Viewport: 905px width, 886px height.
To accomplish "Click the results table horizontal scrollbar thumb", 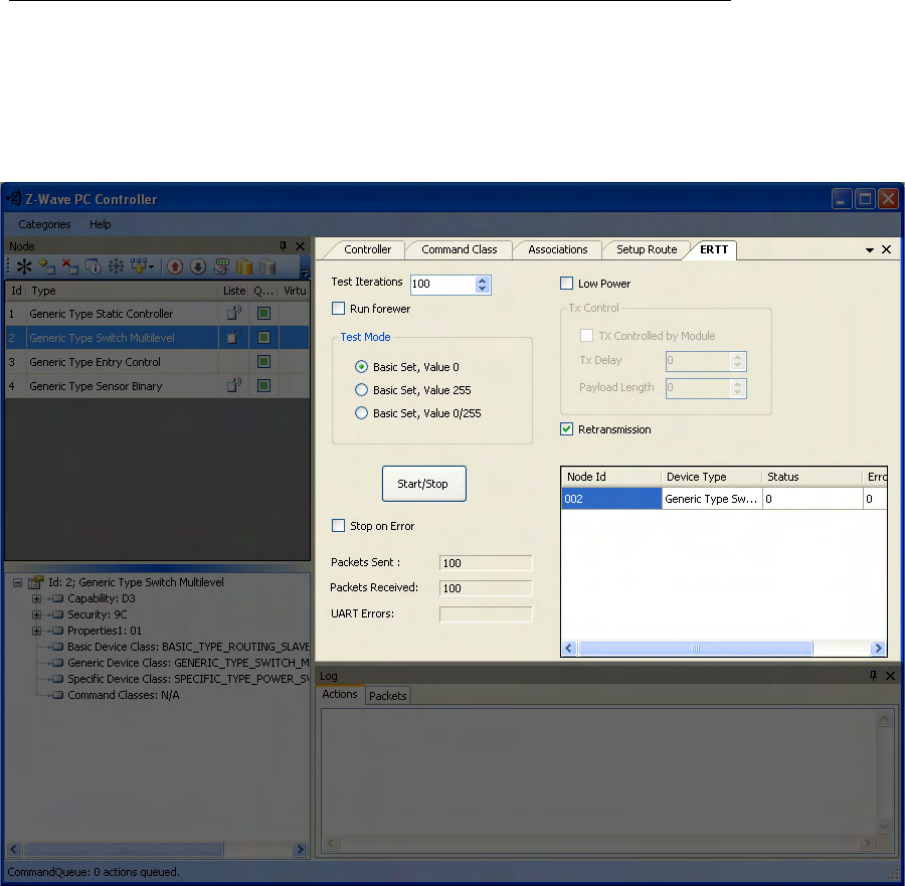I will [695, 648].
